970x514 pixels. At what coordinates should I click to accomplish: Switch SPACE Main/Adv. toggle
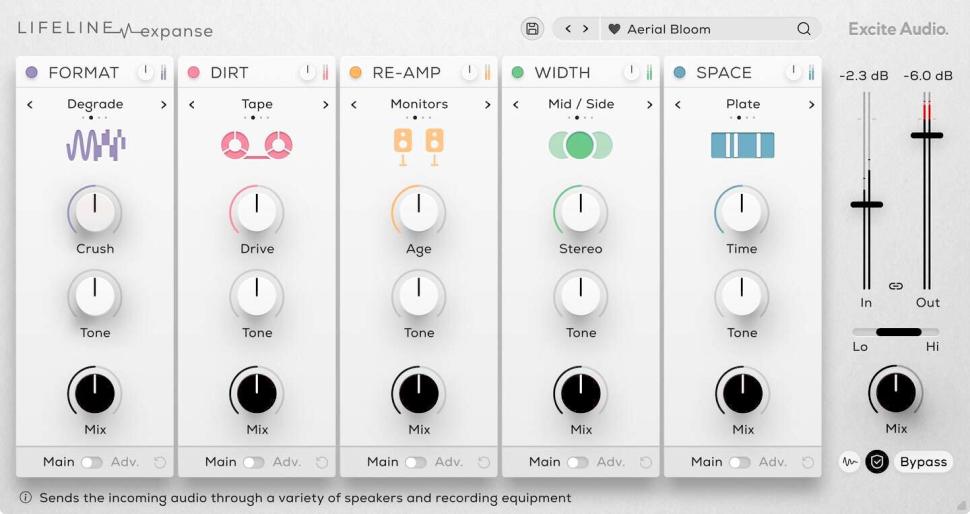click(740, 462)
